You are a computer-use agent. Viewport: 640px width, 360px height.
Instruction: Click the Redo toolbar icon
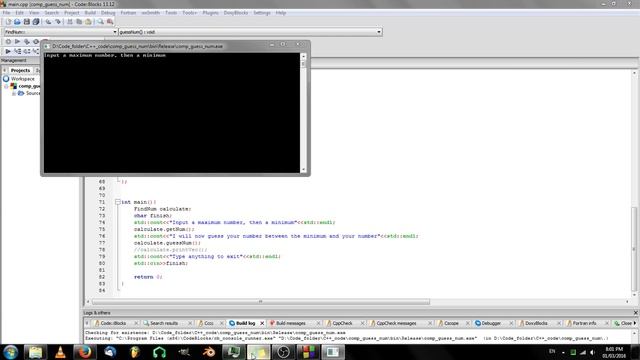pyautogui.click(x=58, y=22)
